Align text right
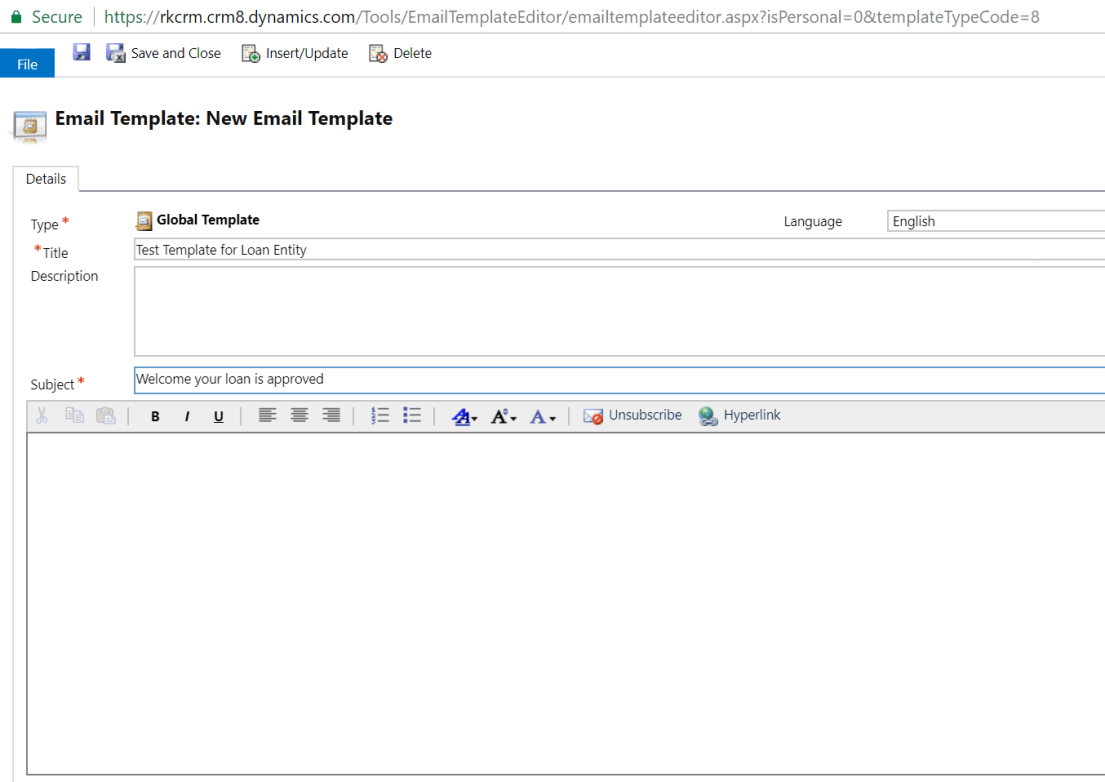This screenshot has width=1105, height=782. (x=331, y=416)
